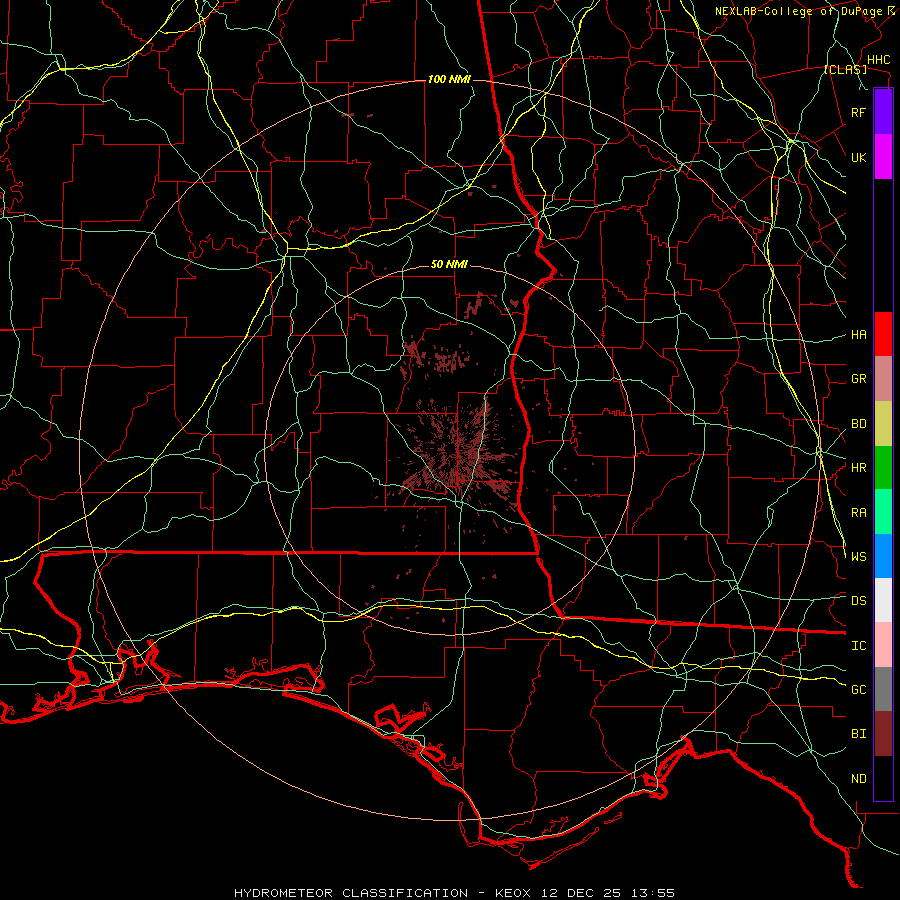Click the 100 NMI range ring label
Image resolution: width=900 pixels, height=900 pixels.
(x=449, y=79)
